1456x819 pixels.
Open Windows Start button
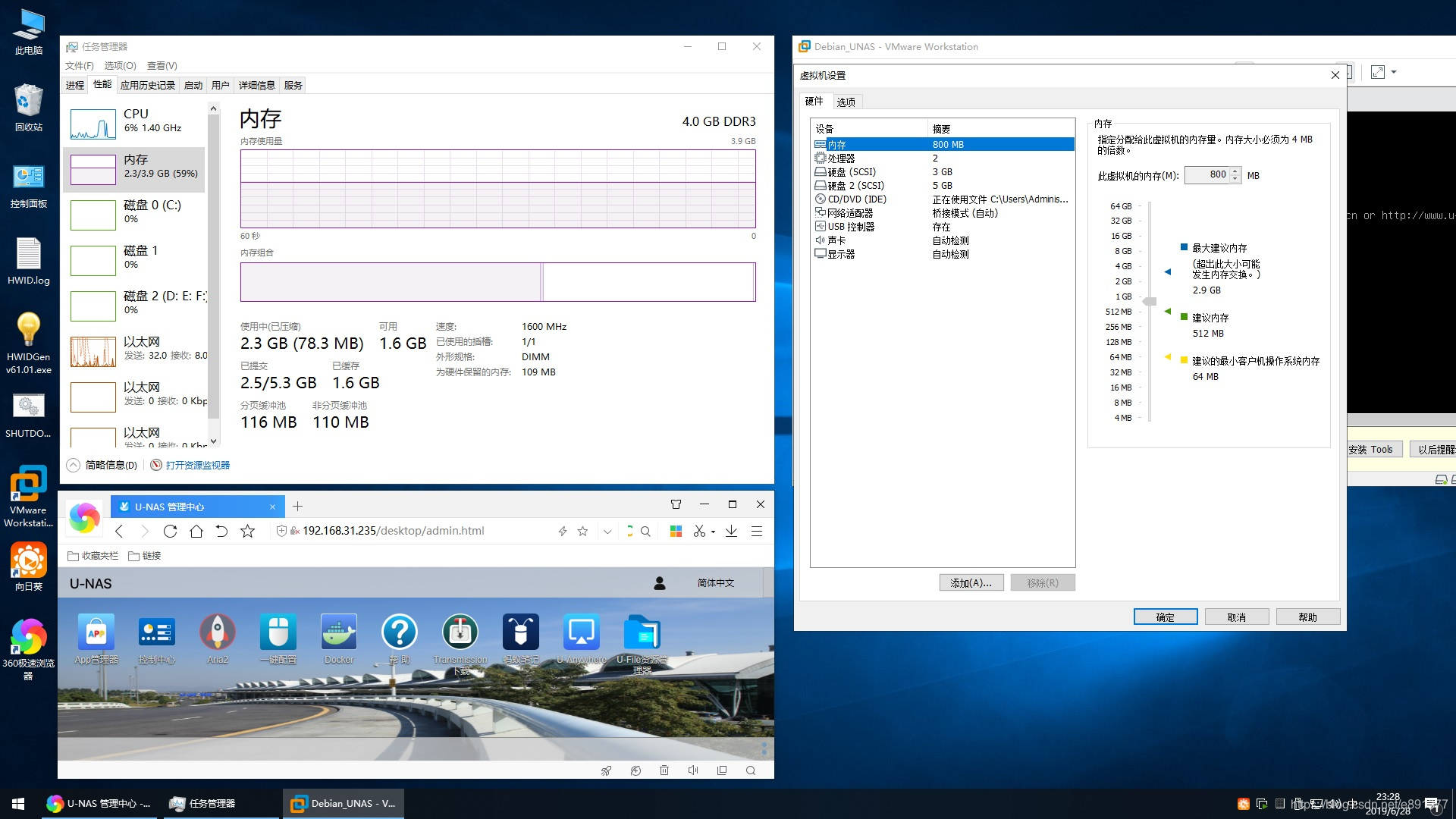(18, 803)
